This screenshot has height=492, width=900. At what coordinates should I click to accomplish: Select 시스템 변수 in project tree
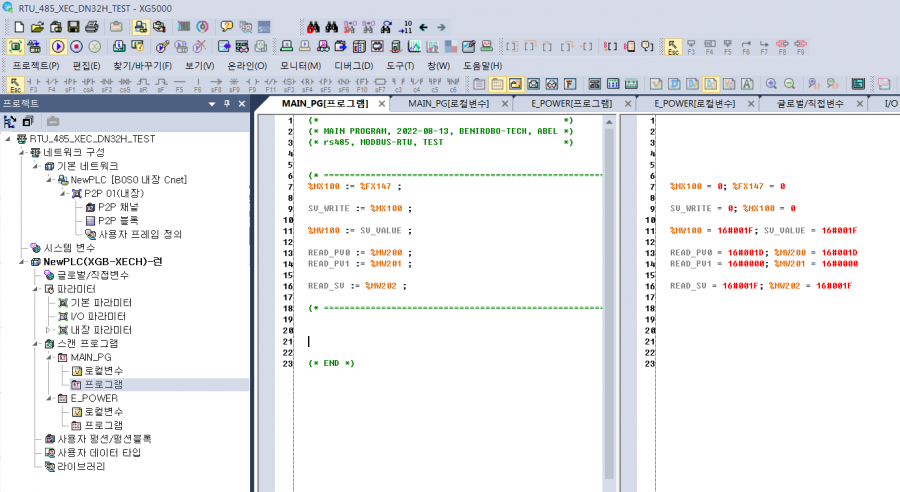click(69, 247)
